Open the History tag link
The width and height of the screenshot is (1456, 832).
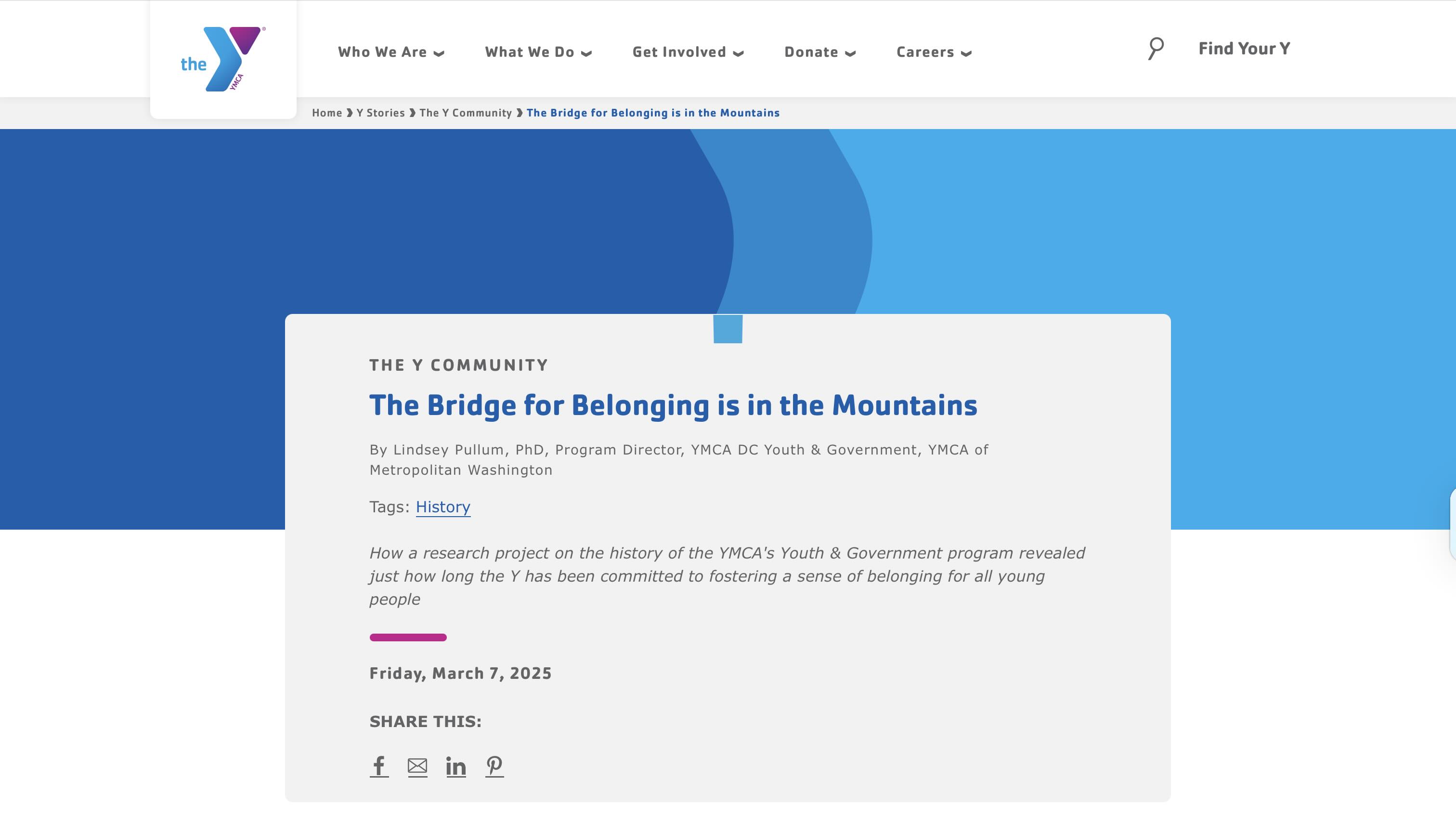pyautogui.click(x=442, y=507)
